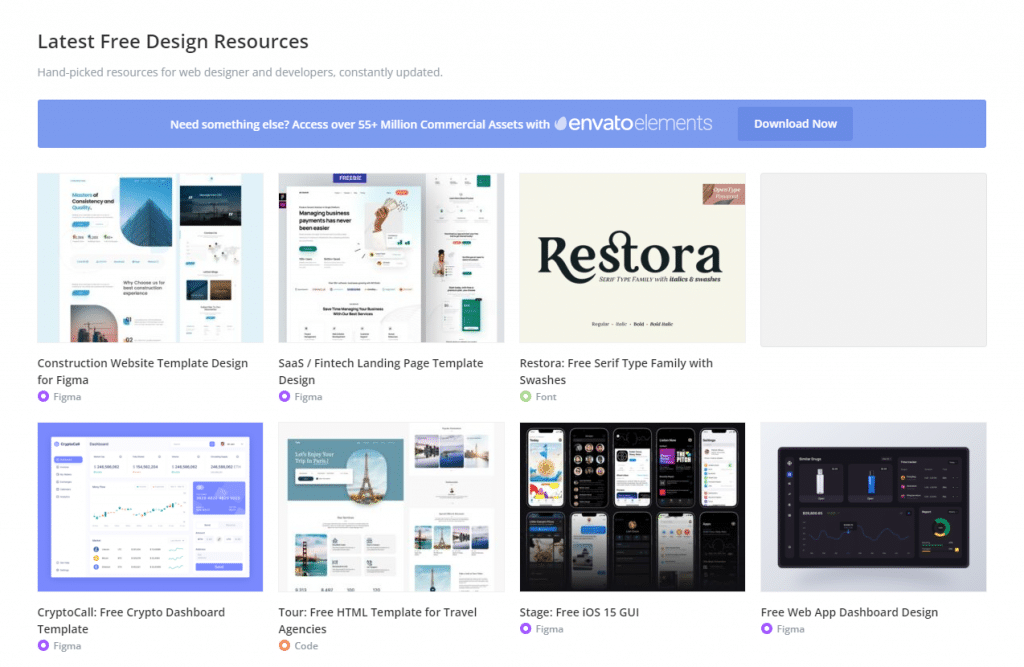Click Figma category icon under CryptoCall
1024x667 pixels.
point(43,645)
